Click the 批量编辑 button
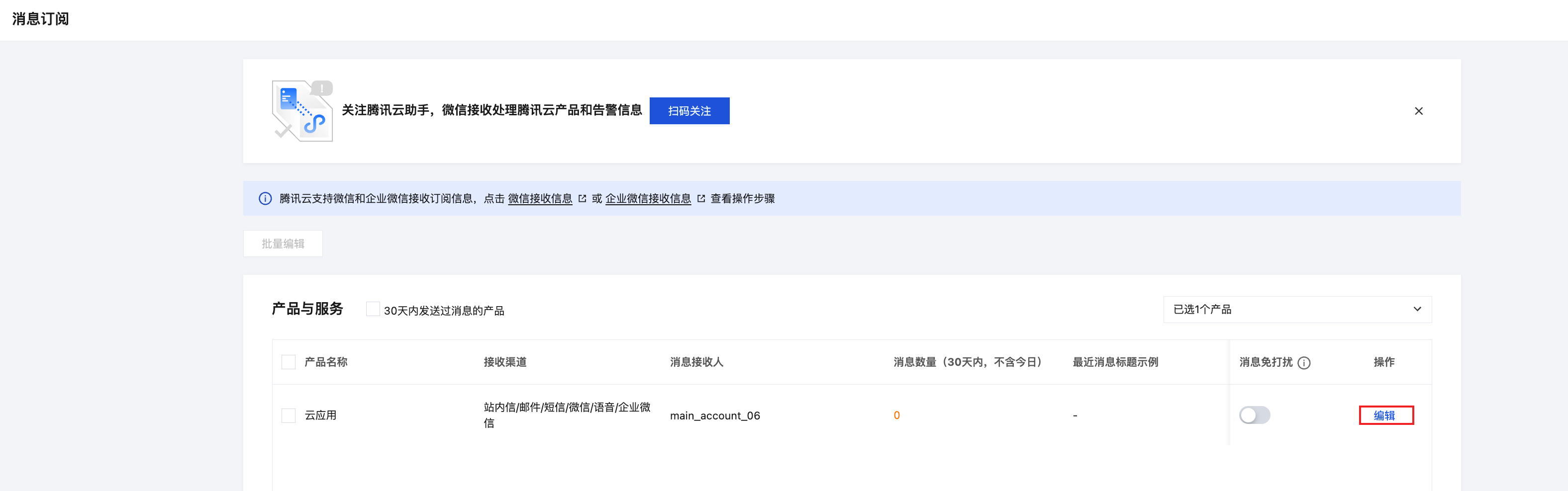 pyautogui.click(x=283, y=244)
